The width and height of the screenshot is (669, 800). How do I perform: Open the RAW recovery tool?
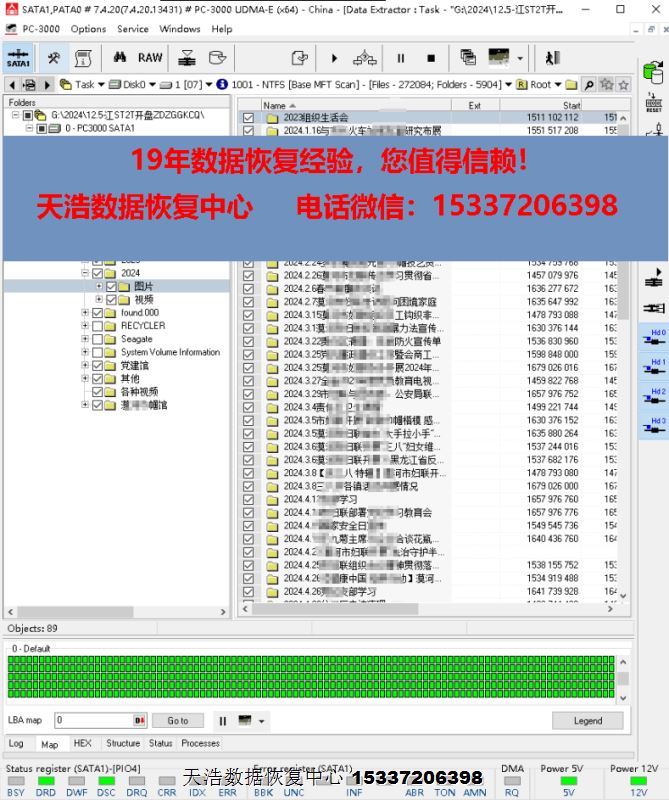tap(150, 58)
